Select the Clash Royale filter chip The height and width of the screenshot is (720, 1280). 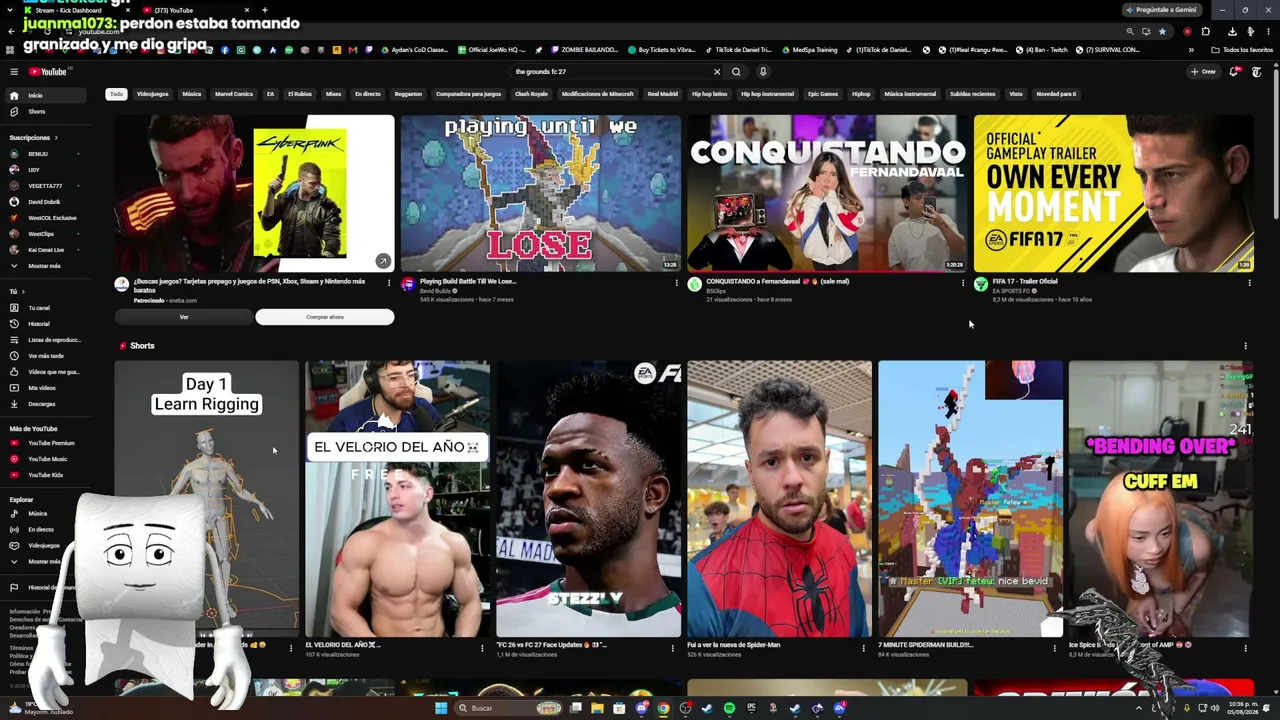[531, 94]
